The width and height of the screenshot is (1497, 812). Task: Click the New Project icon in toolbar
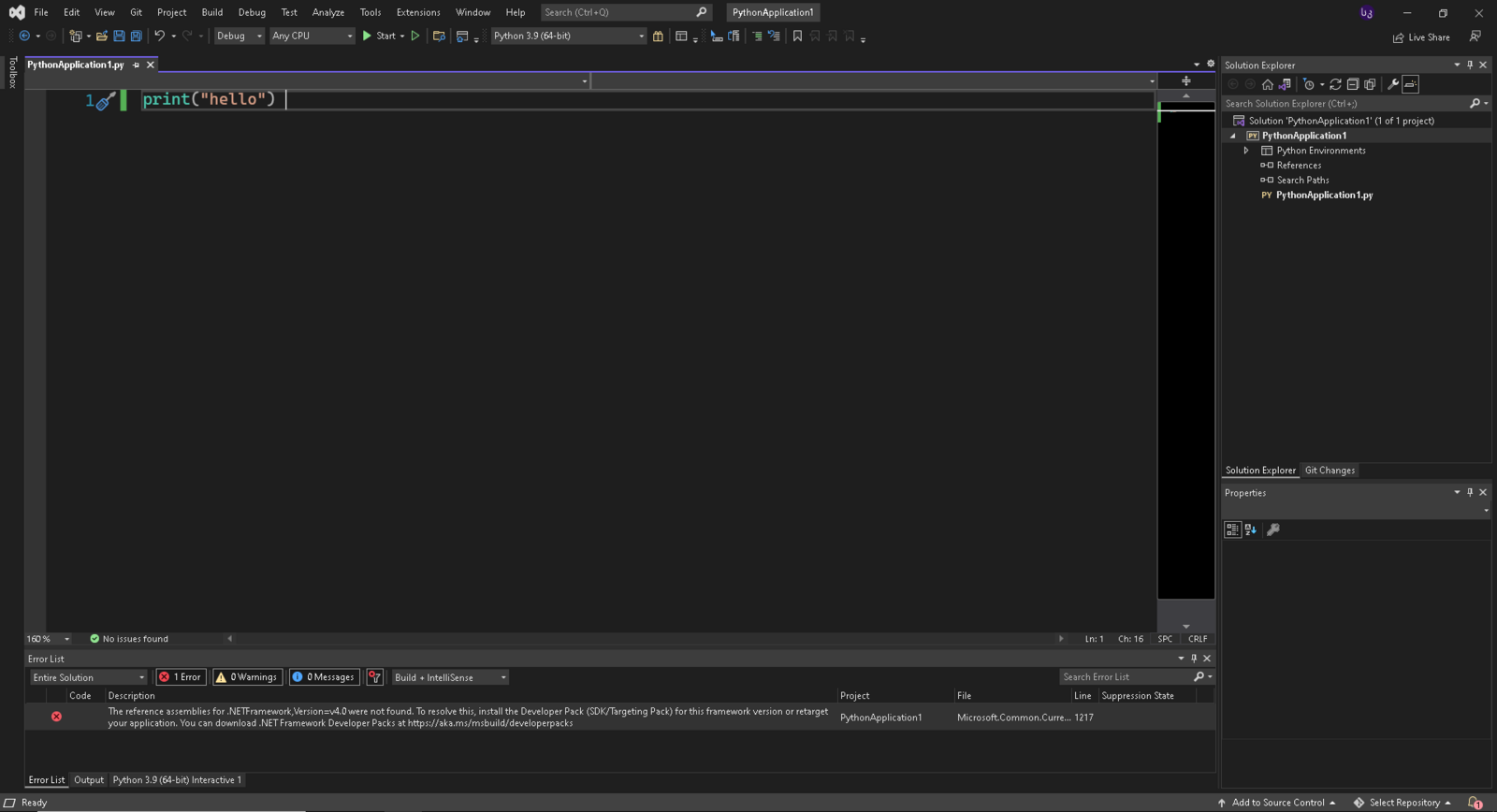tap(76, 36)
